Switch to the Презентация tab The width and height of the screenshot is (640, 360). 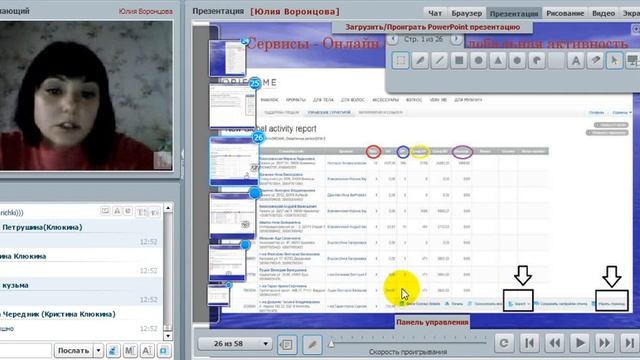pos(514,13)
